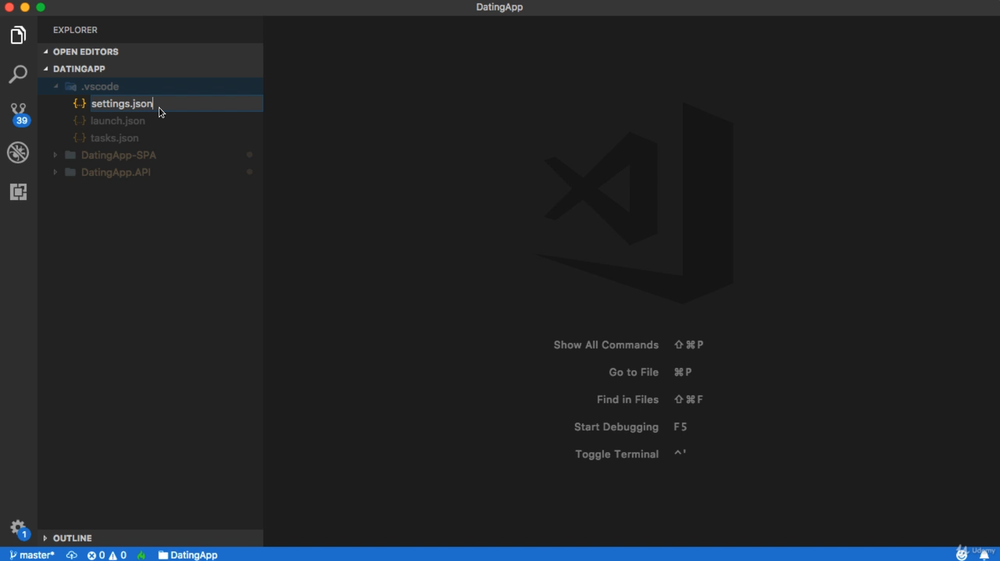
Task: Click the JSON icon beside tasks.json
Action: [79, 138]
